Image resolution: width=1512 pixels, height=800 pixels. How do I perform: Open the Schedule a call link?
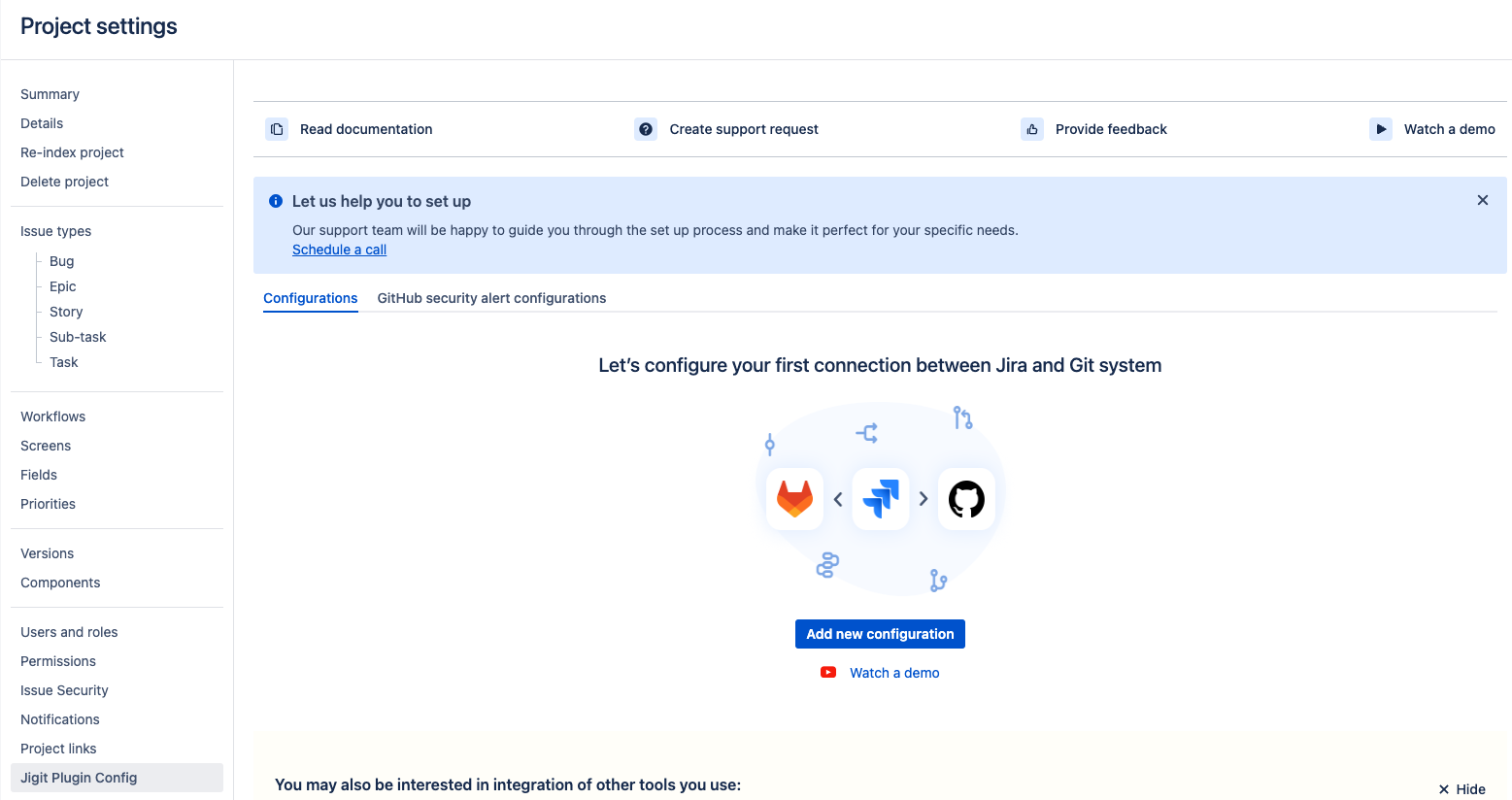(339, 250)
